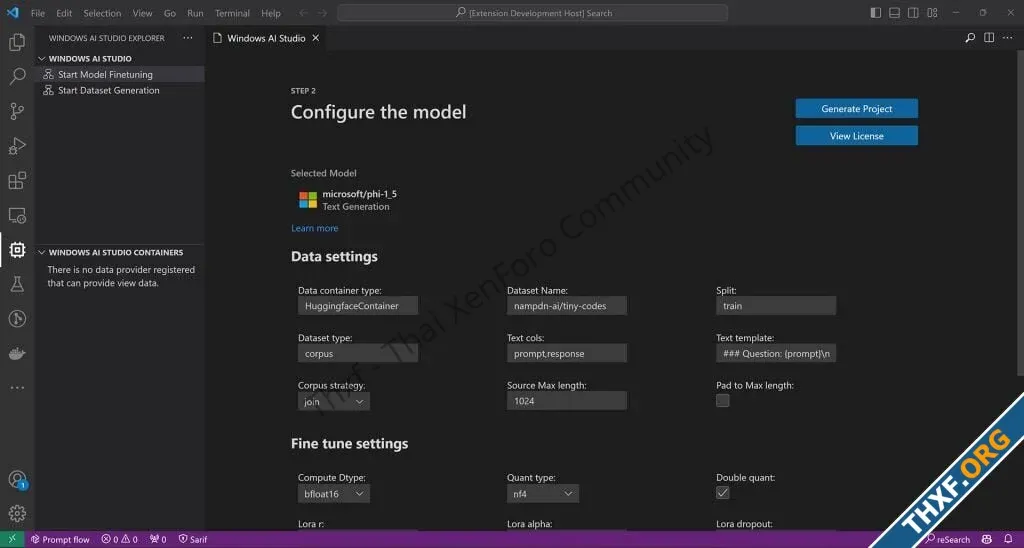Open the Testing flask icon view
1024x548 pixels.
17,284
